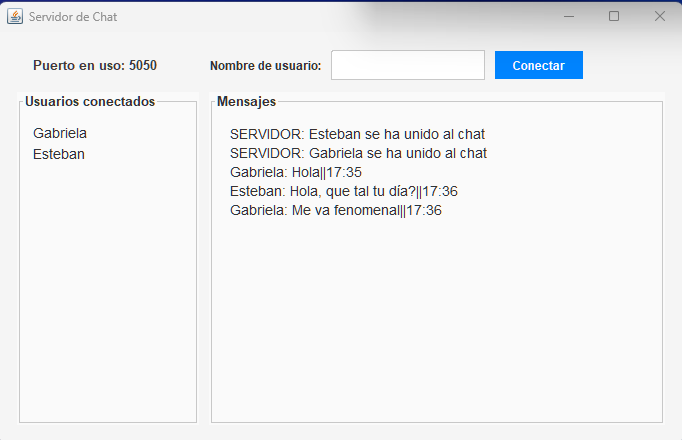Select Esteban in the connected users list
The image size is (682, 440).
pyautogui.click(x=59, y=154)
